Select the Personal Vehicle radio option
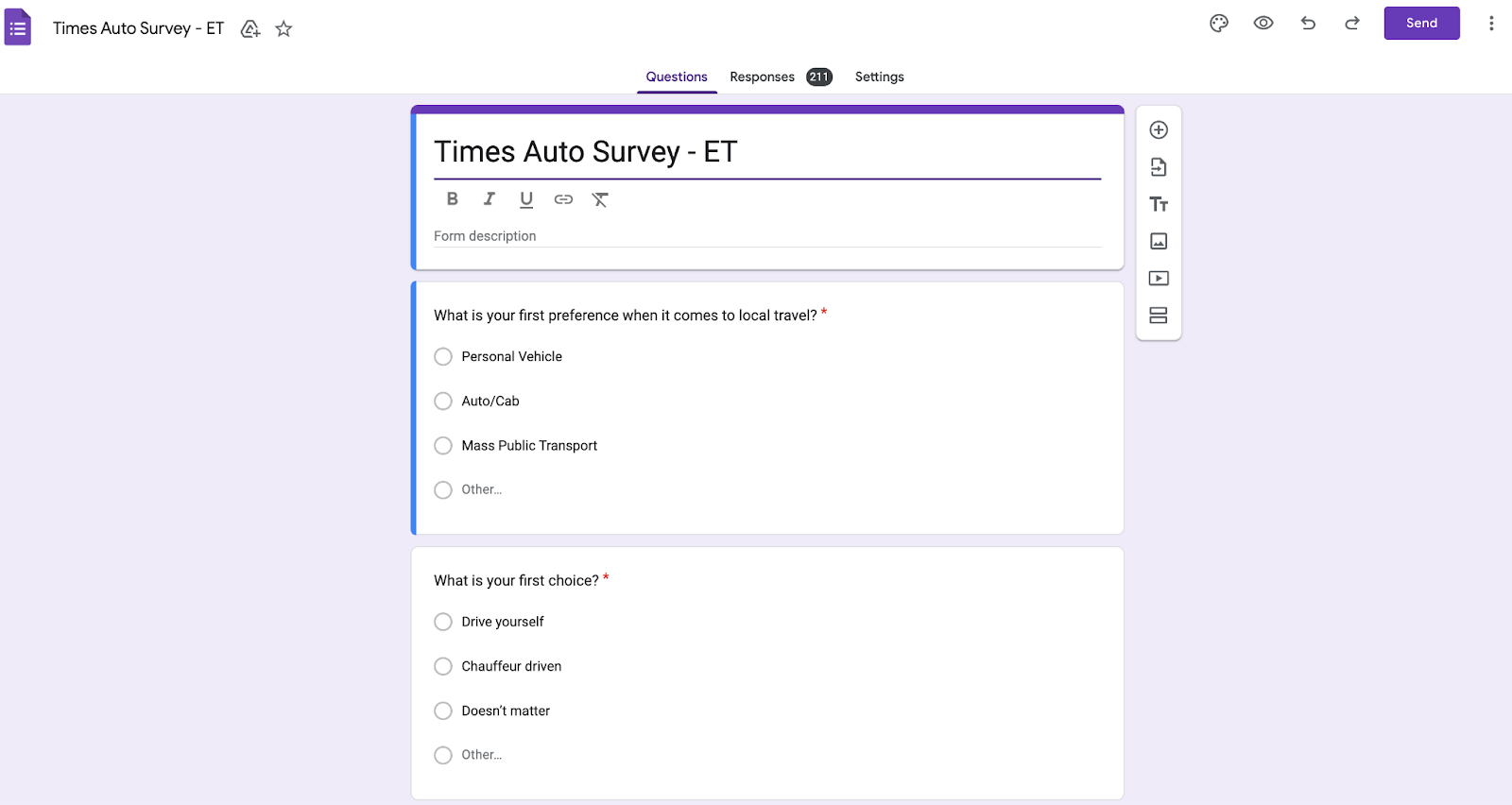This screenshot has height=805, width=1512. 443,356
